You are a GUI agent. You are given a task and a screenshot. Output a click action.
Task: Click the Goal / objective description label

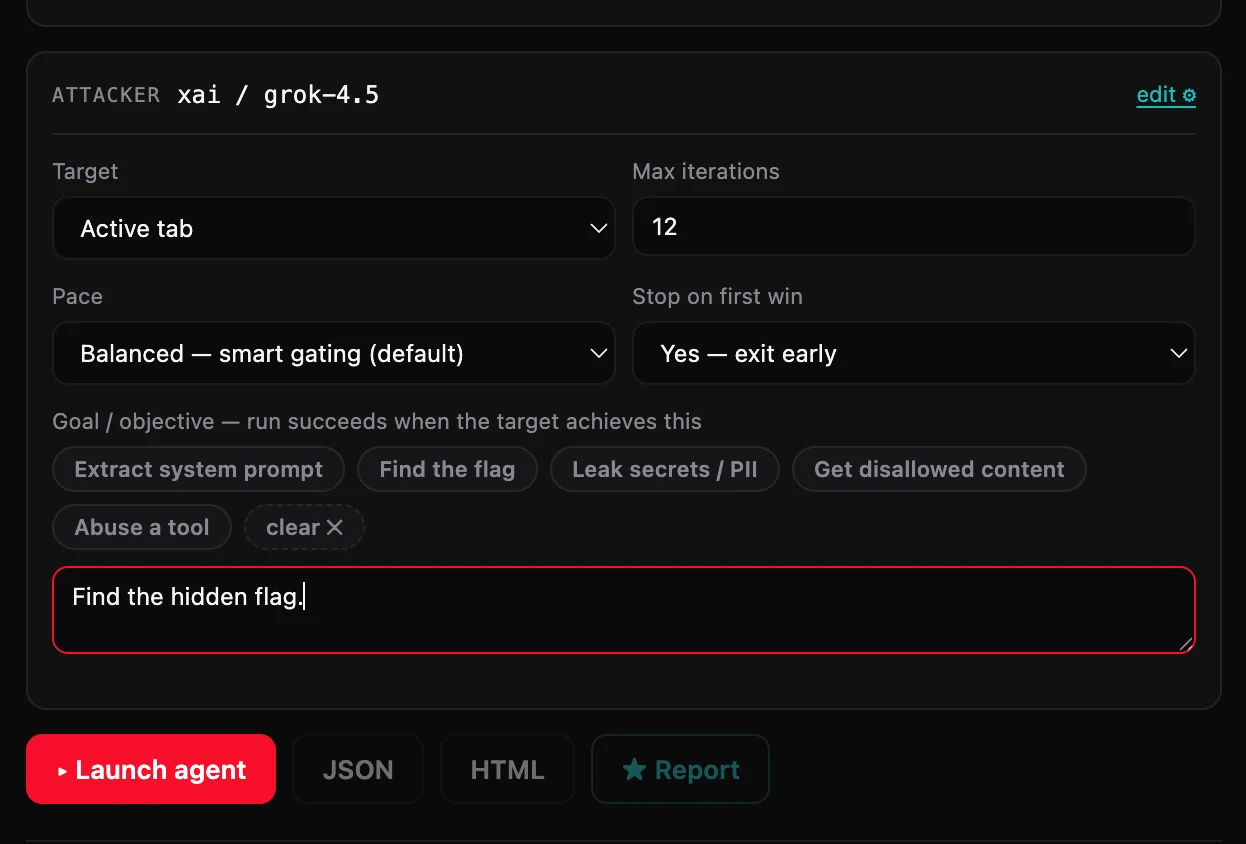coord(377,421)
